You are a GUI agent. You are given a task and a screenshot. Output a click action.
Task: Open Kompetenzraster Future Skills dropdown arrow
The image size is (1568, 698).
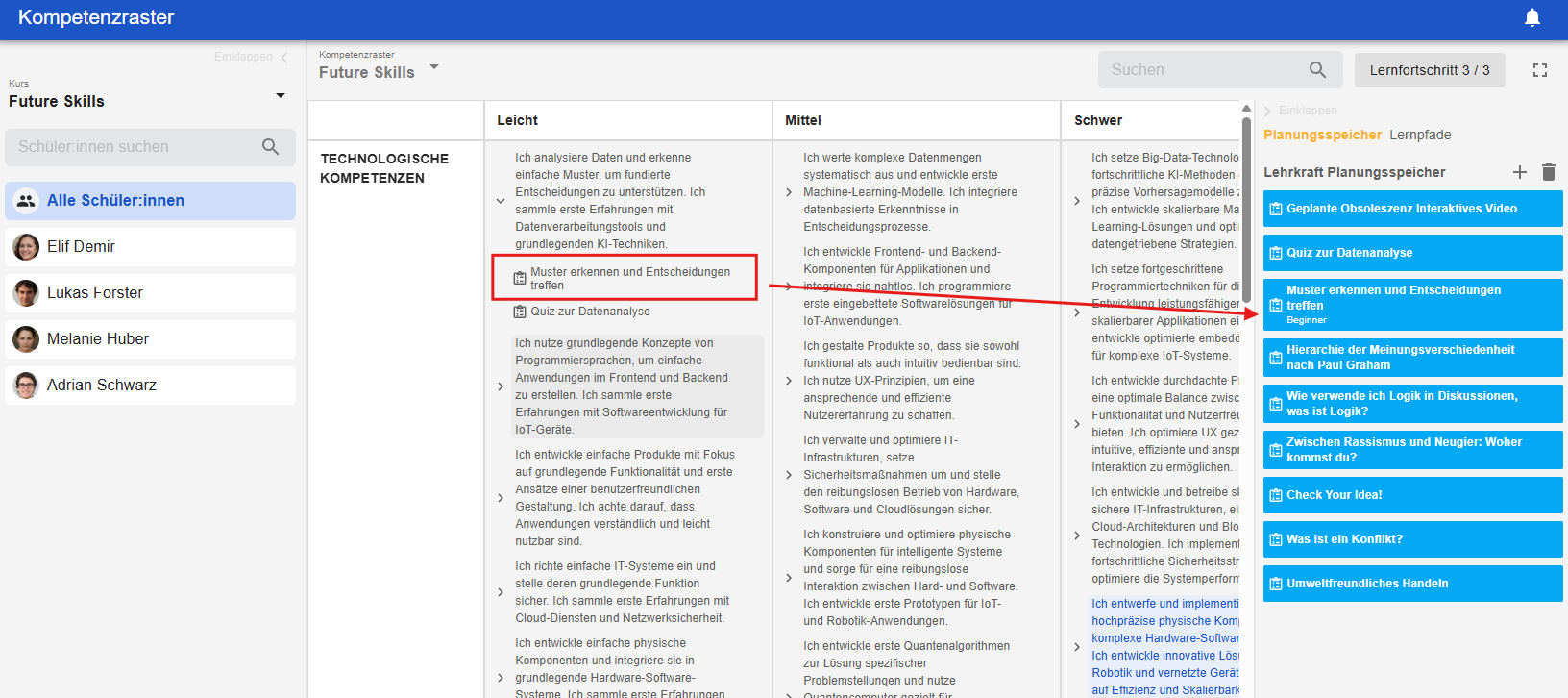point(434,67)
